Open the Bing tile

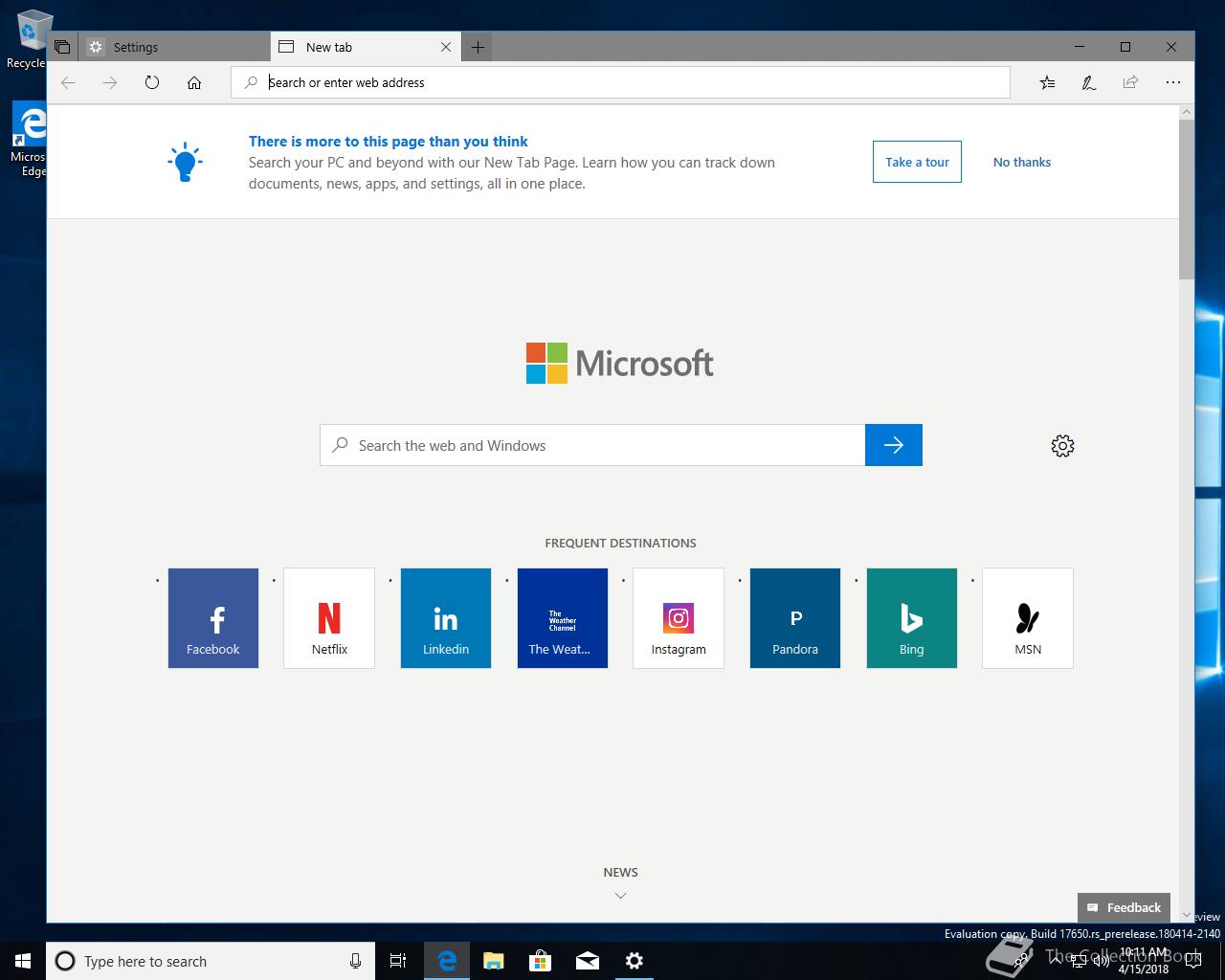point(912,618)
